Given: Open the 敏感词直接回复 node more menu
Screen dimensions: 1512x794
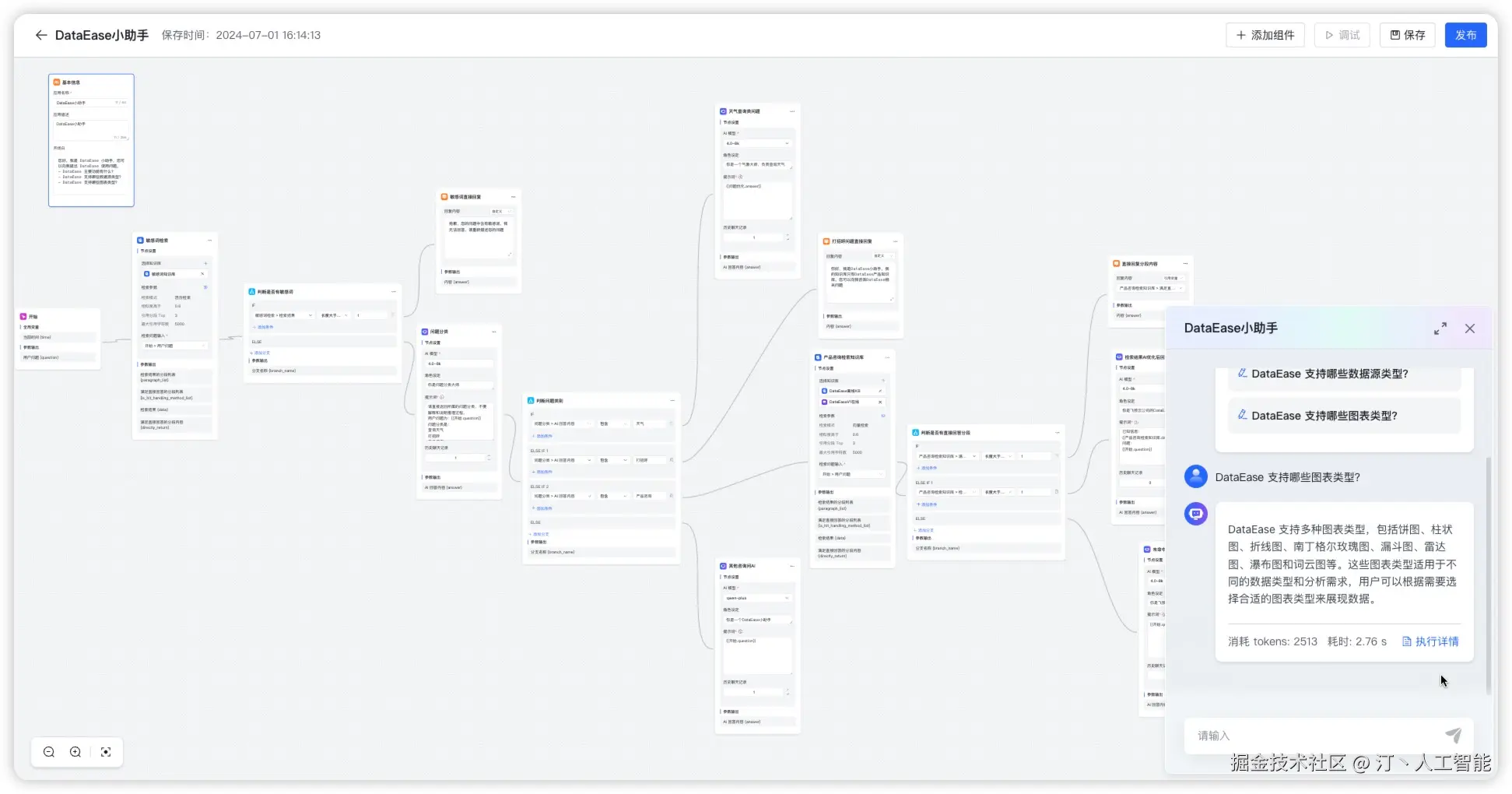Looking at the screenshot, I should [x=513, y=197].
